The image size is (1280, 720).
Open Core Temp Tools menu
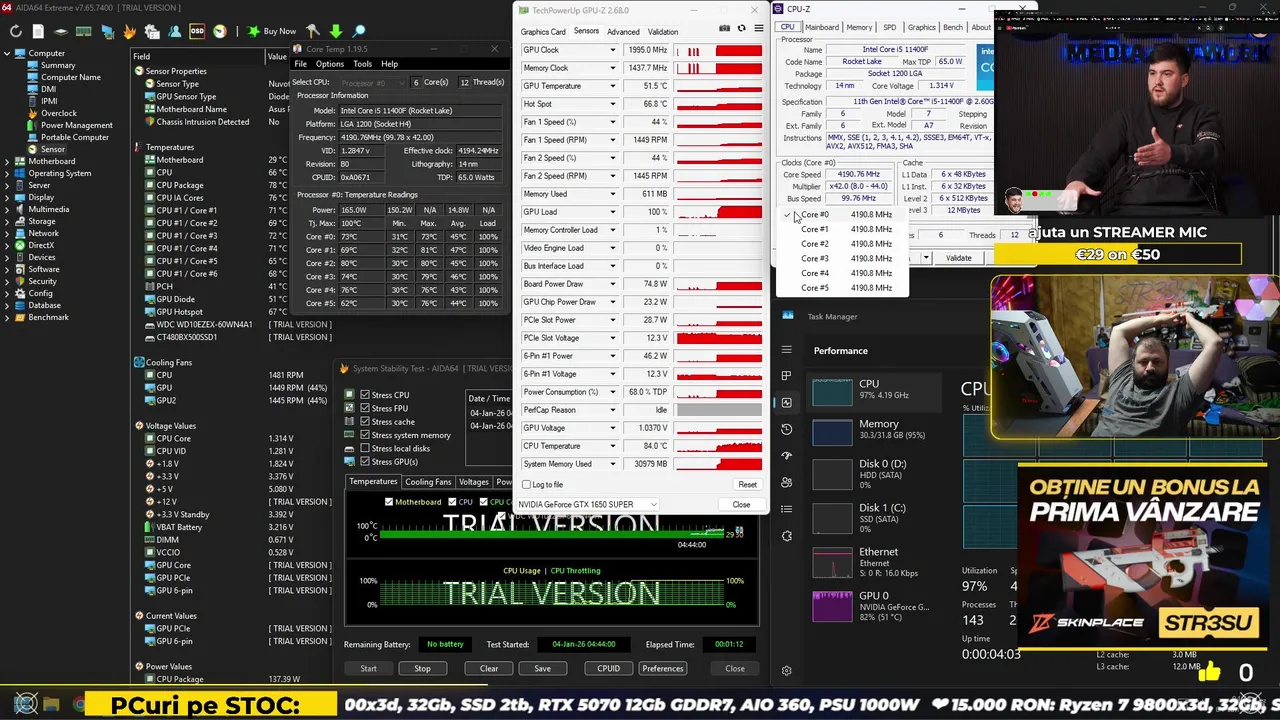[362, 64]
